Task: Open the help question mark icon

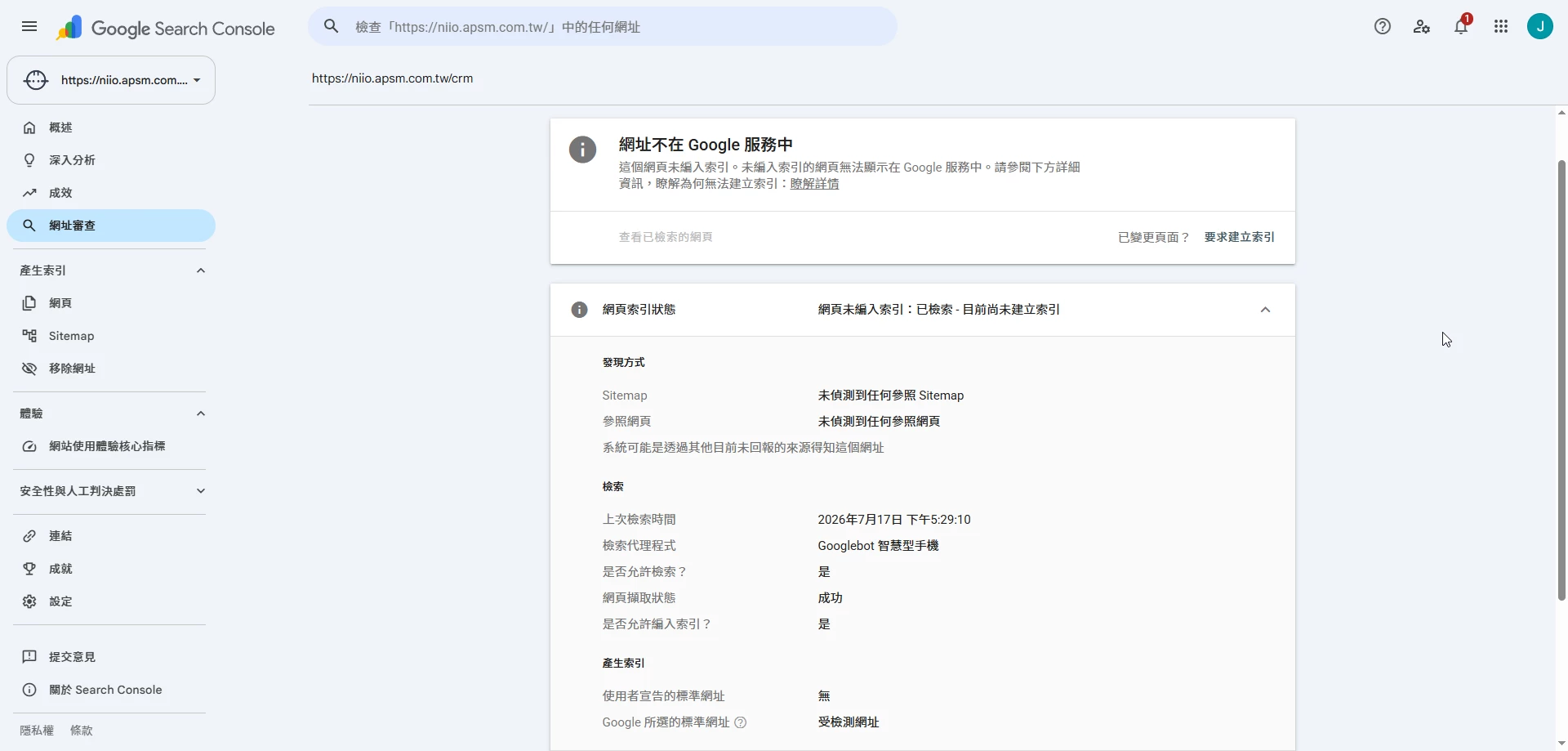Action: point(1383,27)
